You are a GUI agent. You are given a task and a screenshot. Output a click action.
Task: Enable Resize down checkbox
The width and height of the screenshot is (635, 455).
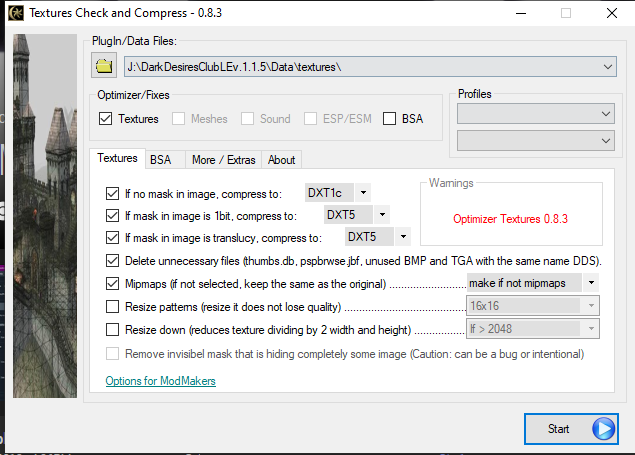tap(112, 330)
